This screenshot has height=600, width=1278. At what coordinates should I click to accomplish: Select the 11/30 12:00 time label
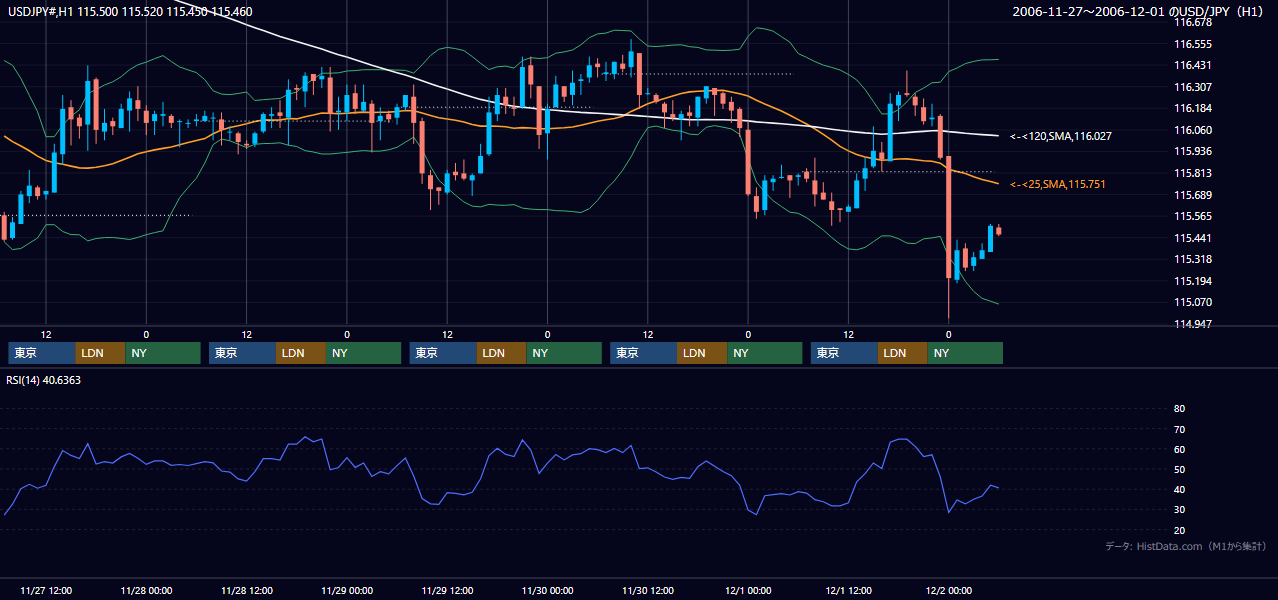(648, 590)
